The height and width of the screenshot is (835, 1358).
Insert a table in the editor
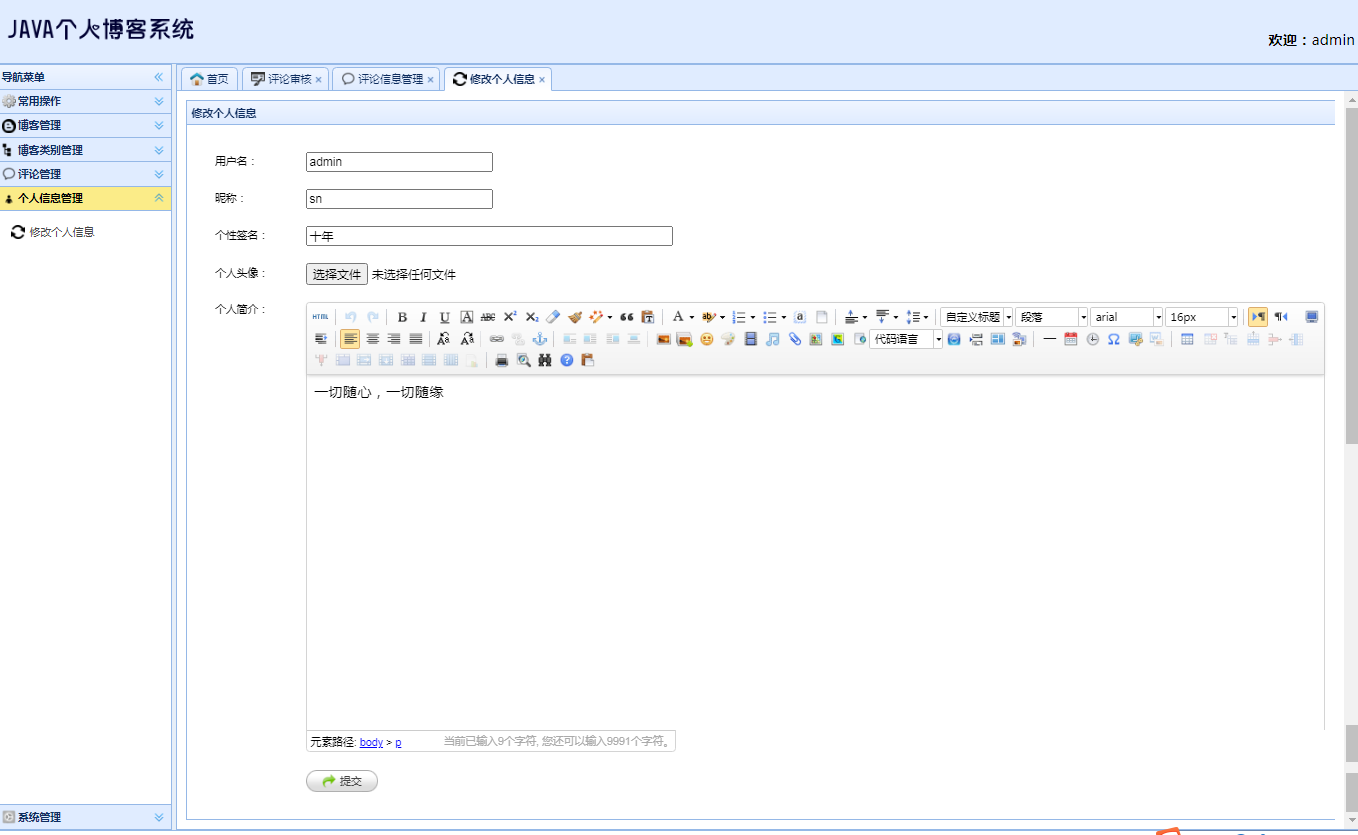pyautogui.click(x=1187, y=339)
